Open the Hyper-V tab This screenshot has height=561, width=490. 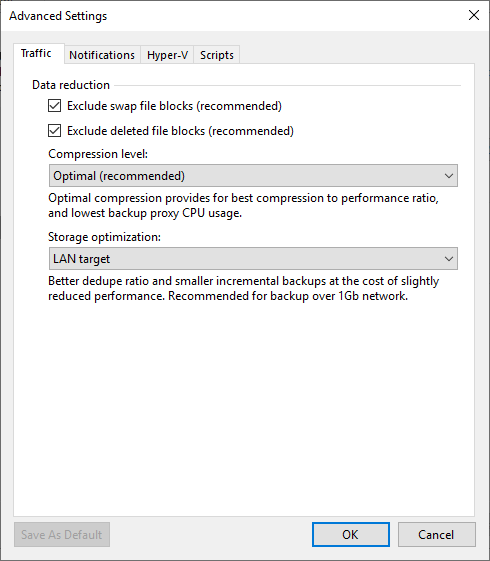pos(167,55)
